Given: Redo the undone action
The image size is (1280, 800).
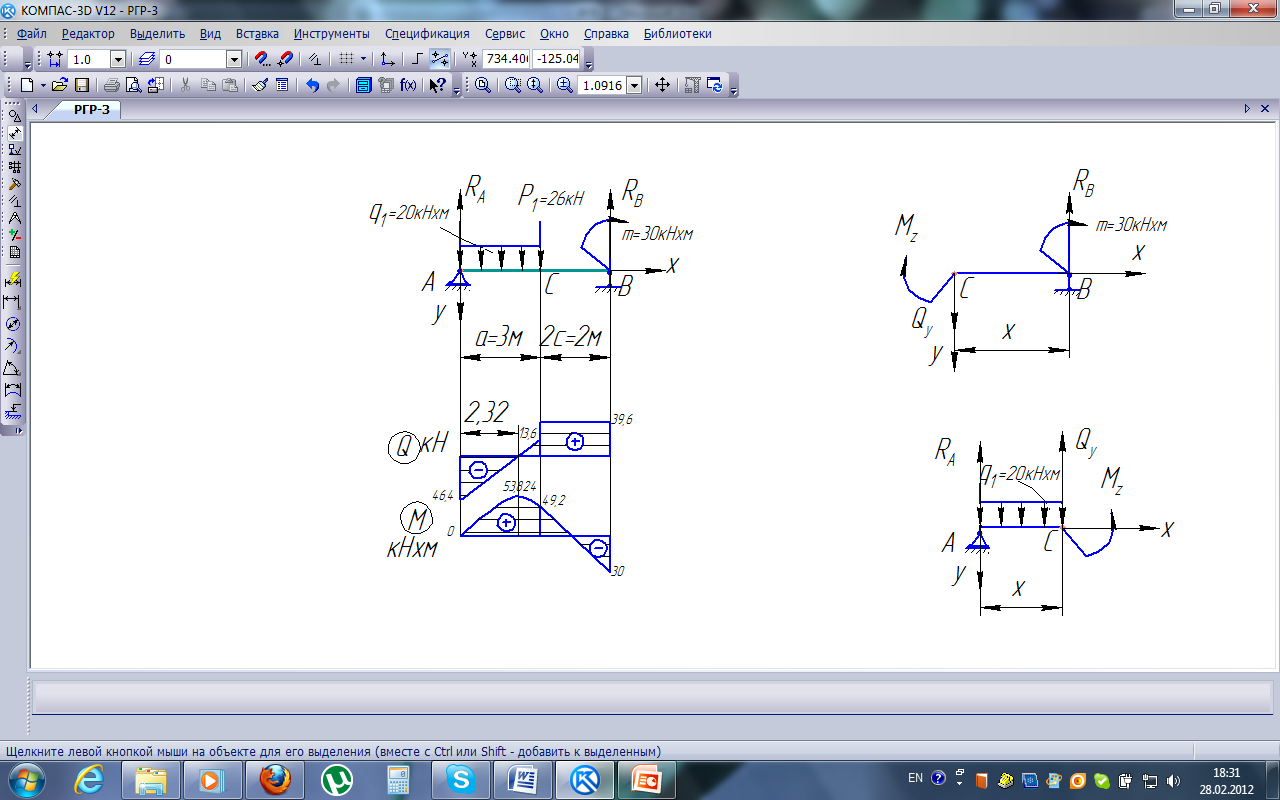Looking at the screenshot, I should click(334, 86).
